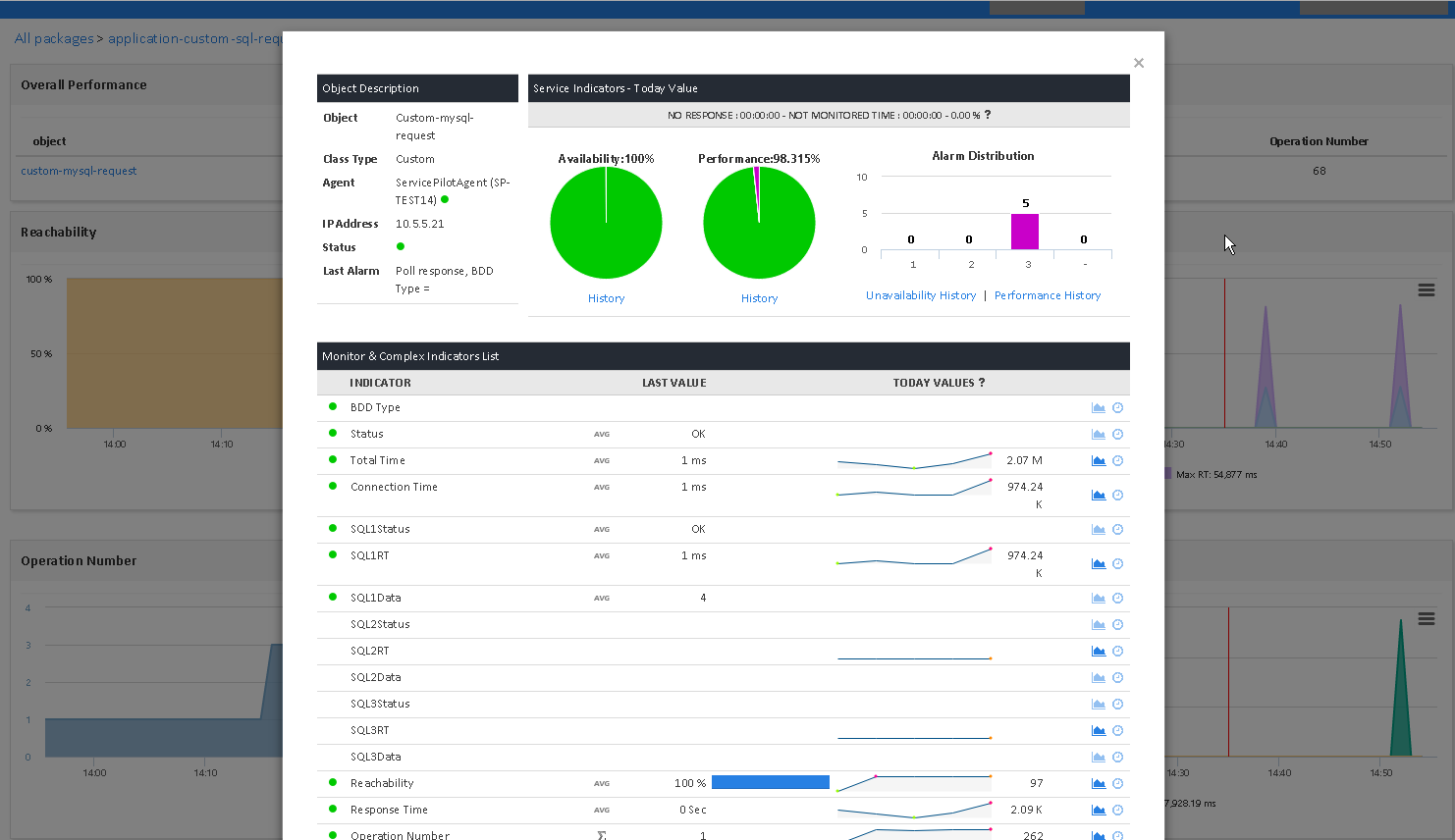
Task: Open the Unavailability History link
Action: coord(921,295)
